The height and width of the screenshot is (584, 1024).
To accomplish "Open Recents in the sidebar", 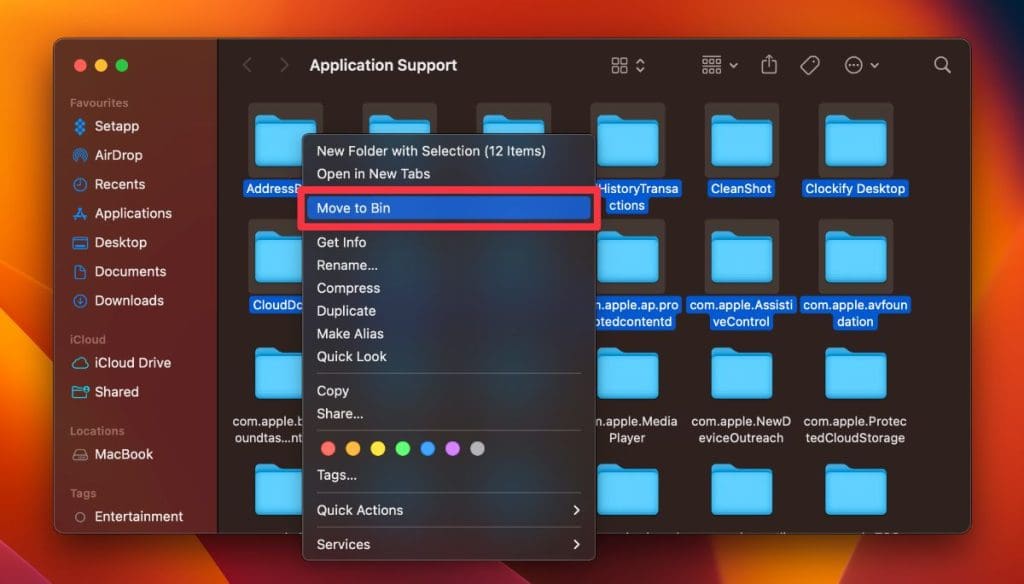I will (x=108, y=184).
